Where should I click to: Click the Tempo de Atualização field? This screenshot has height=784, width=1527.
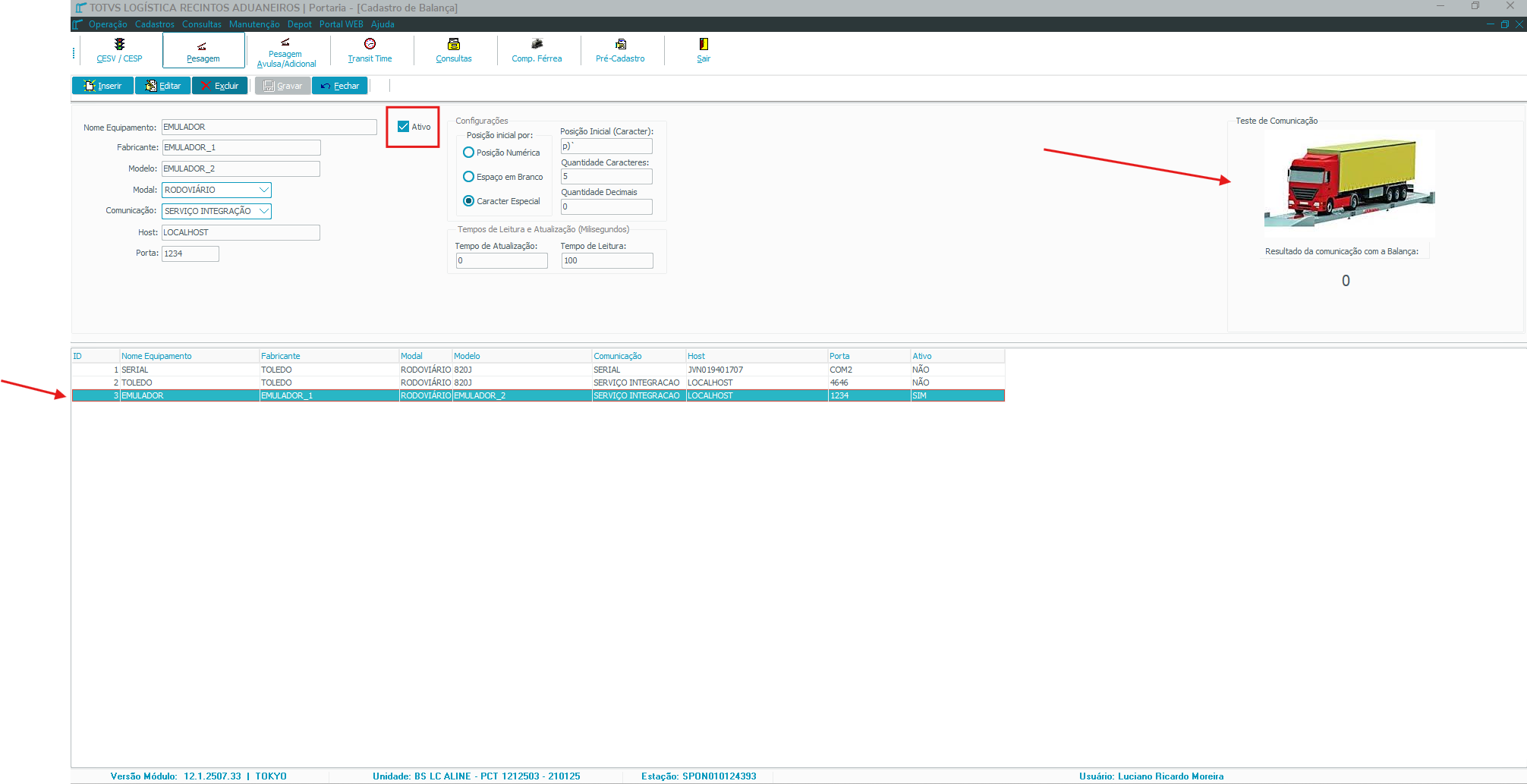click(502, 260)
